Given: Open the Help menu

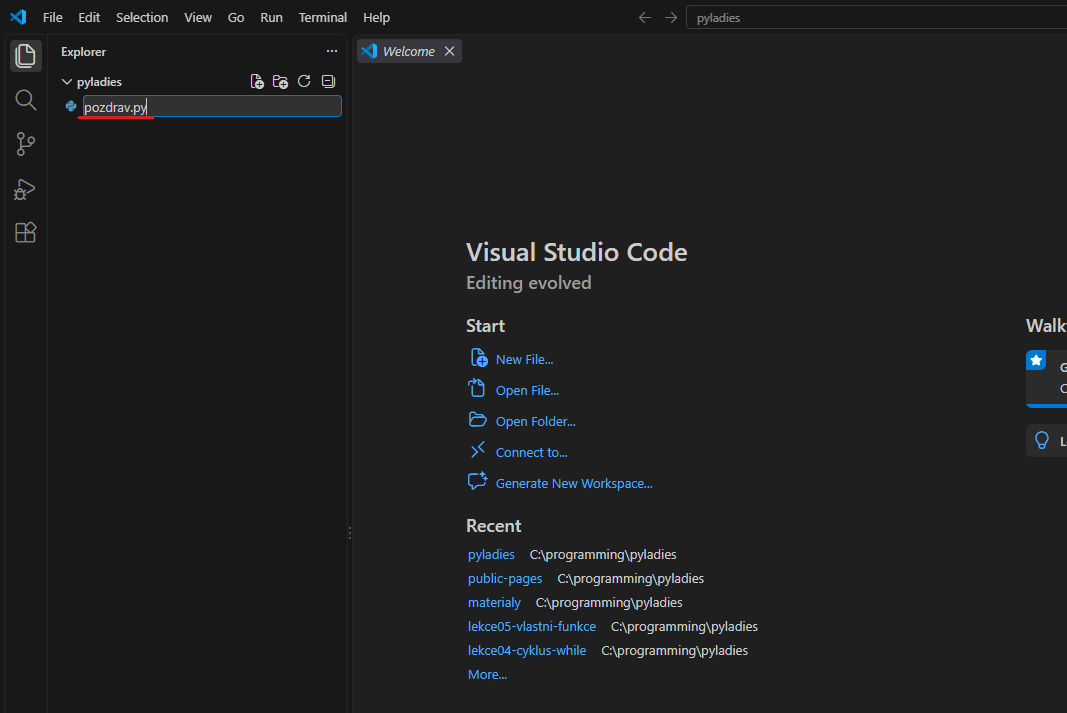Looking at the screenshot, I should 376,18.
